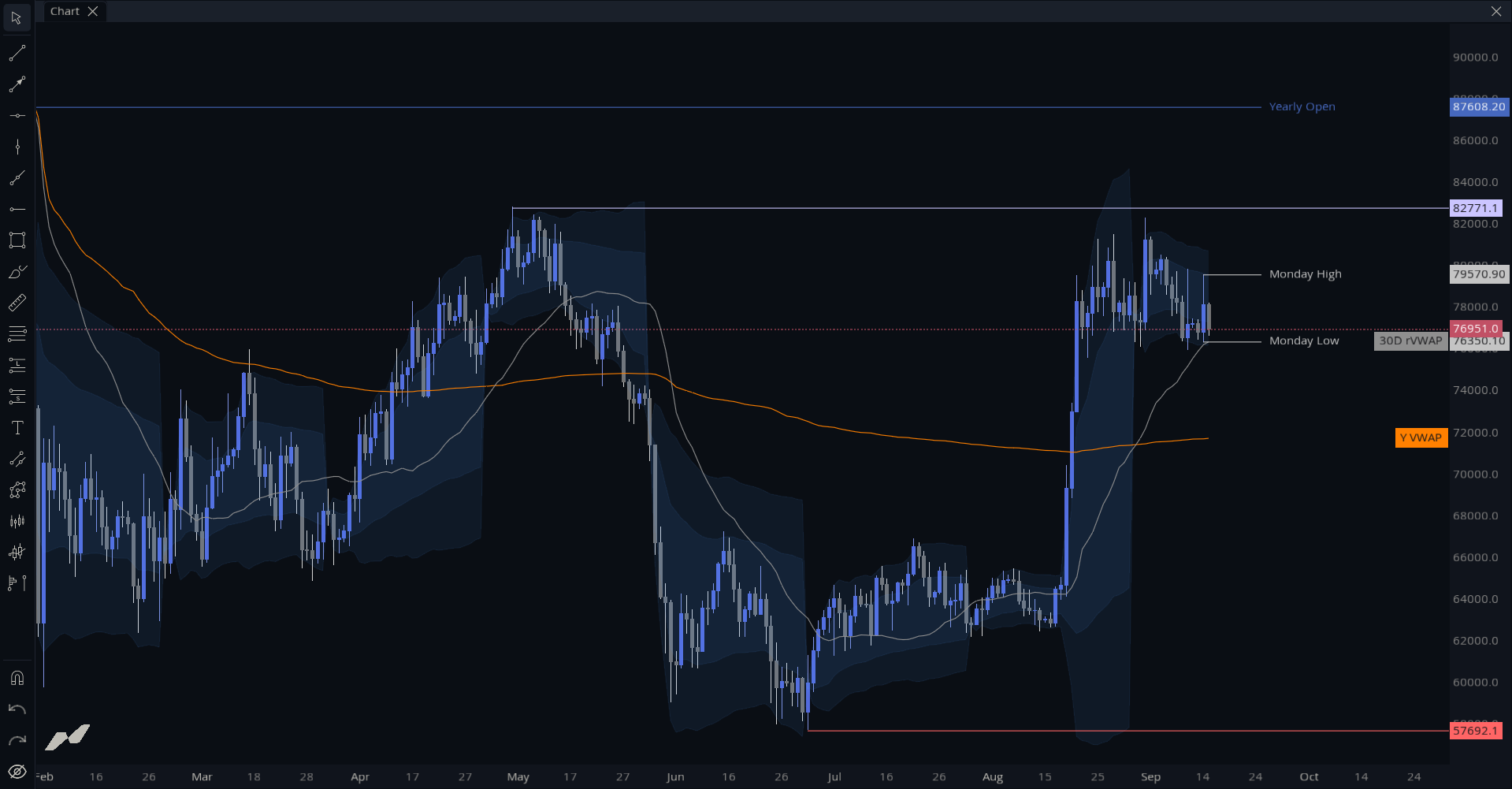Toggle visibility of all drawings

coord(17,772)
